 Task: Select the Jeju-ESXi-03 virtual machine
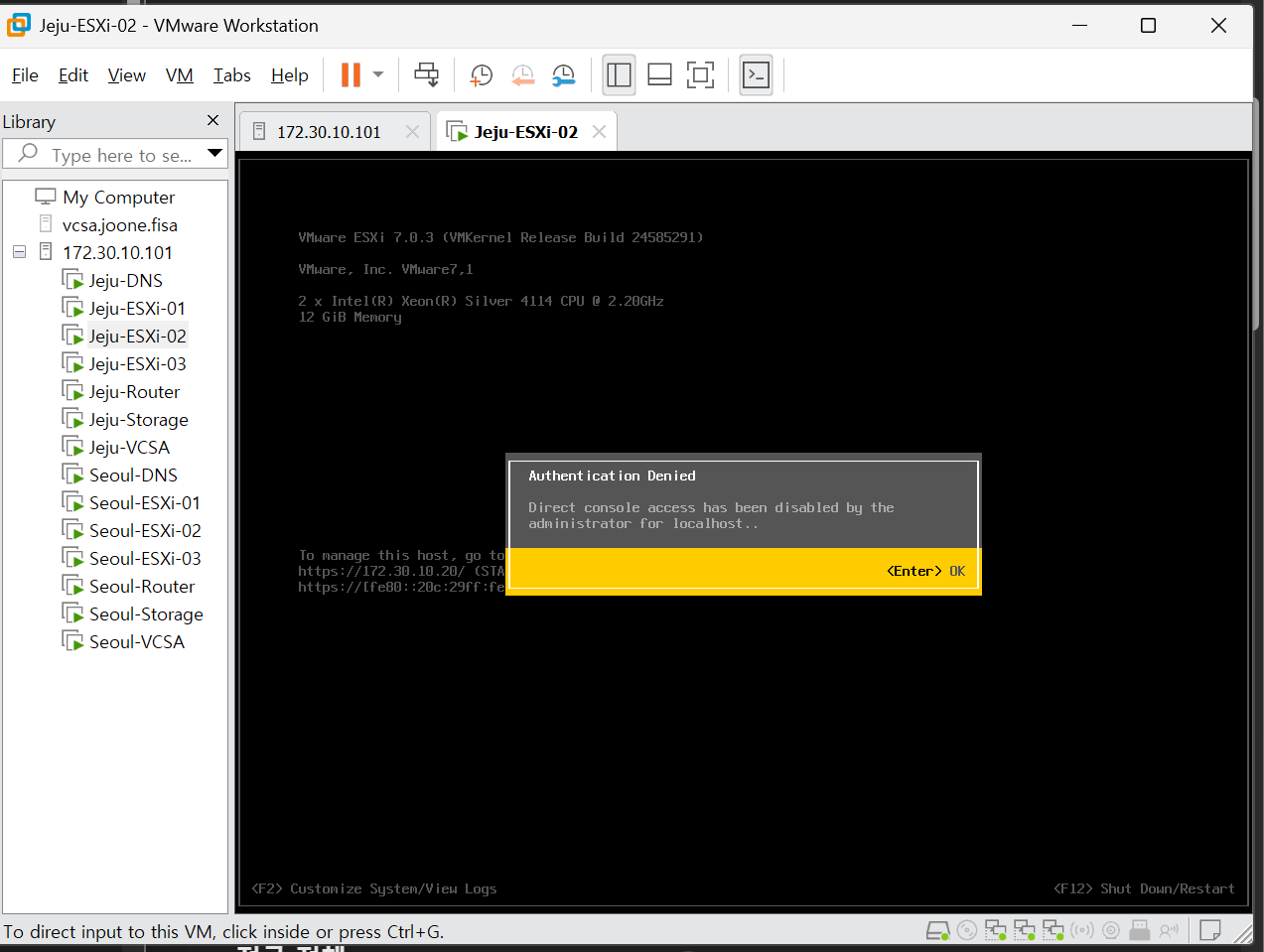pyautogui.click(x=138, y=364)
